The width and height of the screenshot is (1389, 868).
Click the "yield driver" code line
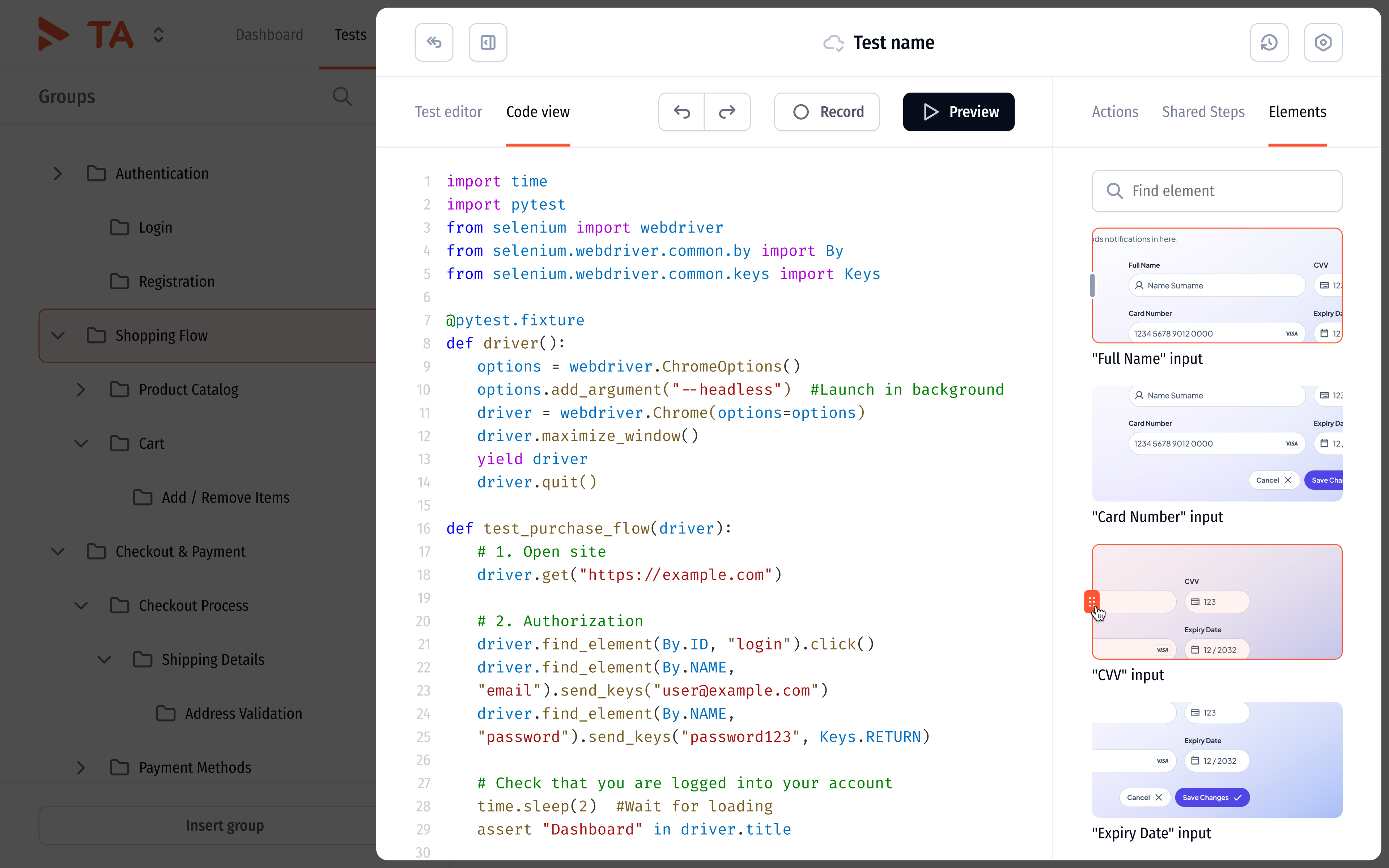coord(532,459)
